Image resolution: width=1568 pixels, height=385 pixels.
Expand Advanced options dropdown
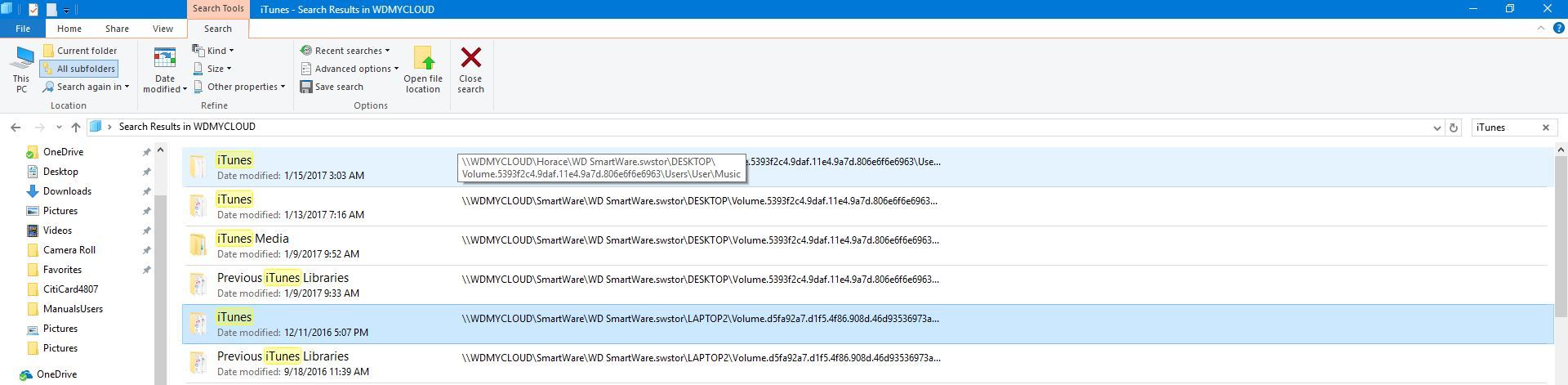click(x=350, y=69)
